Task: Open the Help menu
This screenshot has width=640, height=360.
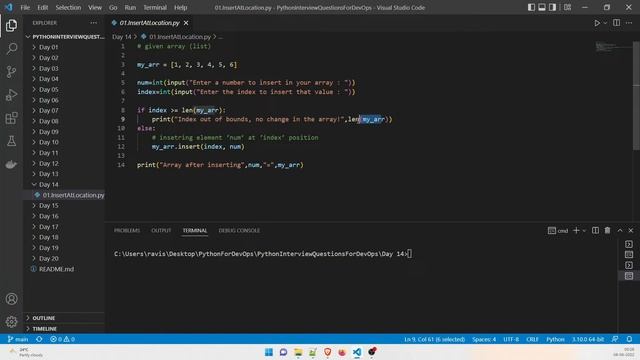Action: coord(180,7)
